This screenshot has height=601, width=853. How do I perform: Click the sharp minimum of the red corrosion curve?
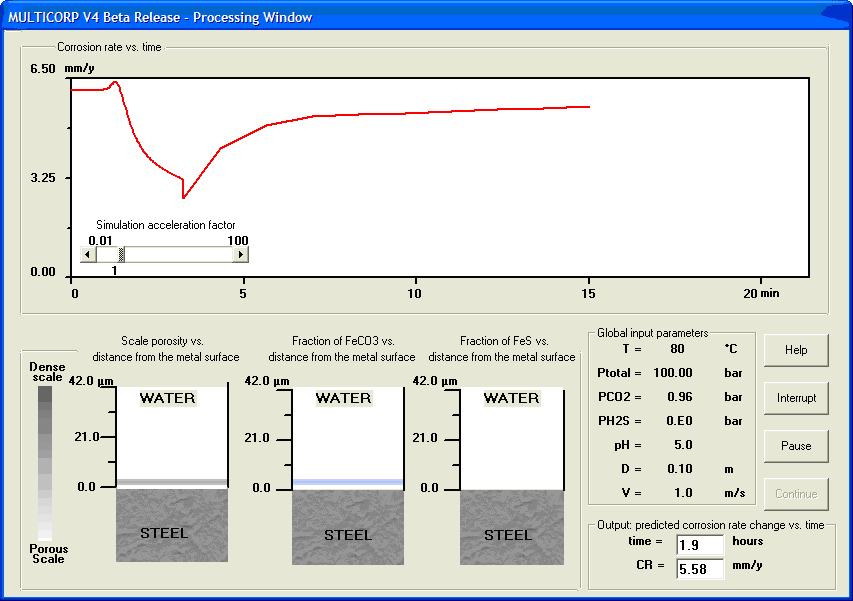tap(183, 198)
